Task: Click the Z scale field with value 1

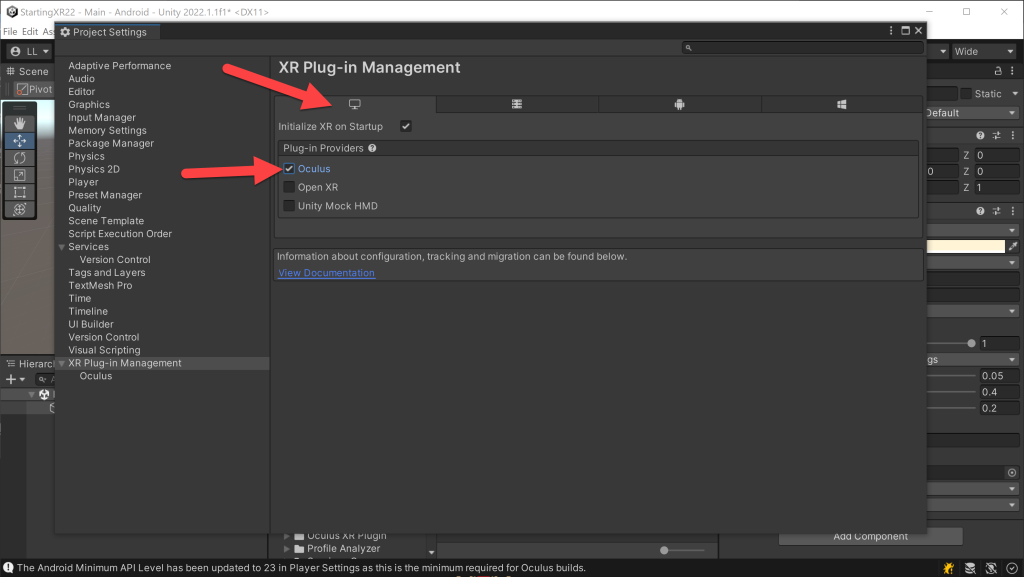Action: click(997, 187)
